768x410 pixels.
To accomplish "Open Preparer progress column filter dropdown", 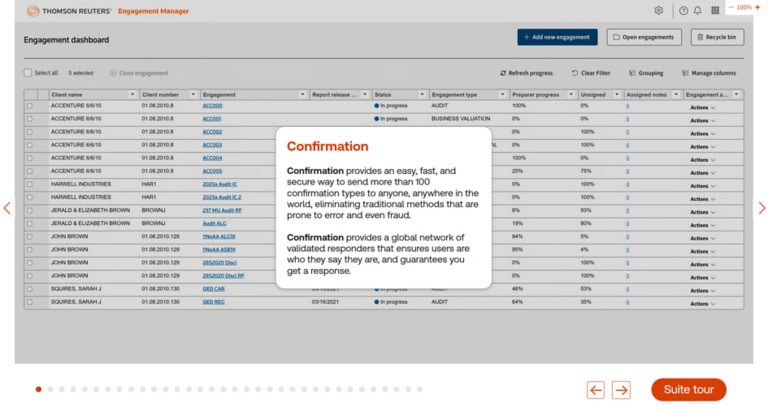I will pos(571,95).
